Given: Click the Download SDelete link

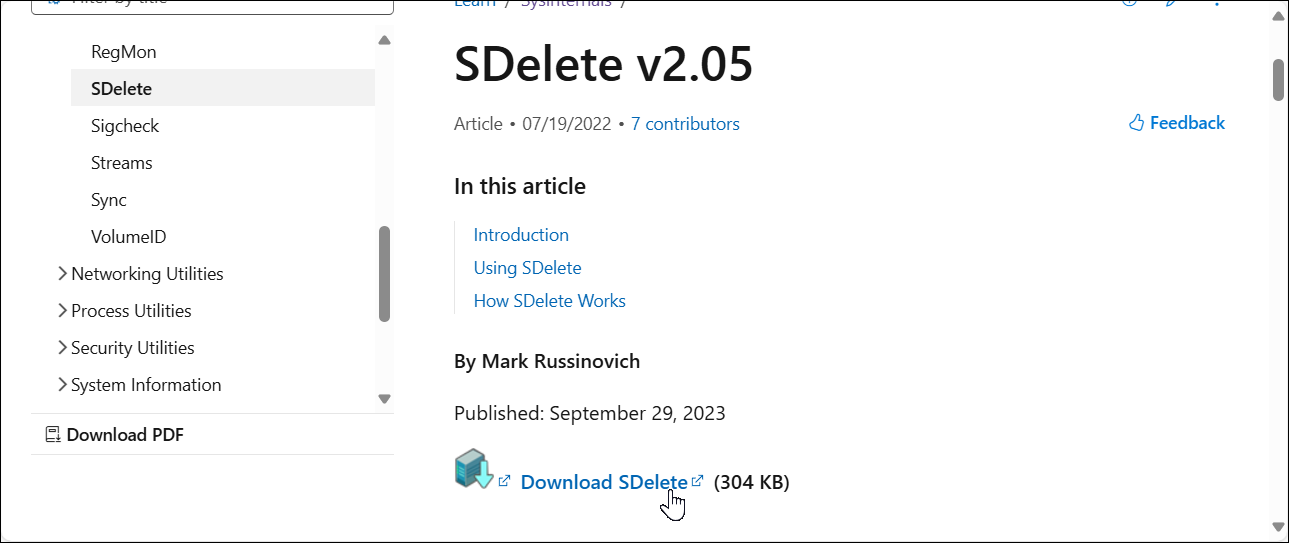Looking at the screenshot, I should [603, 482].
